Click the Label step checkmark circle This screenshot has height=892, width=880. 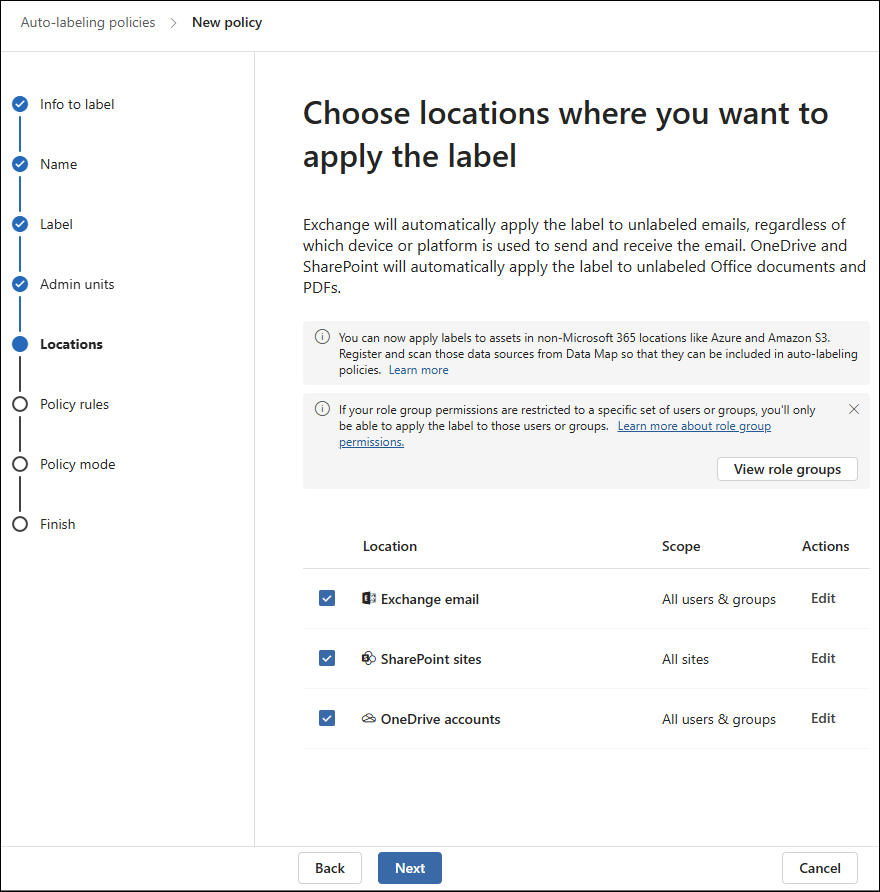(20, 224)
